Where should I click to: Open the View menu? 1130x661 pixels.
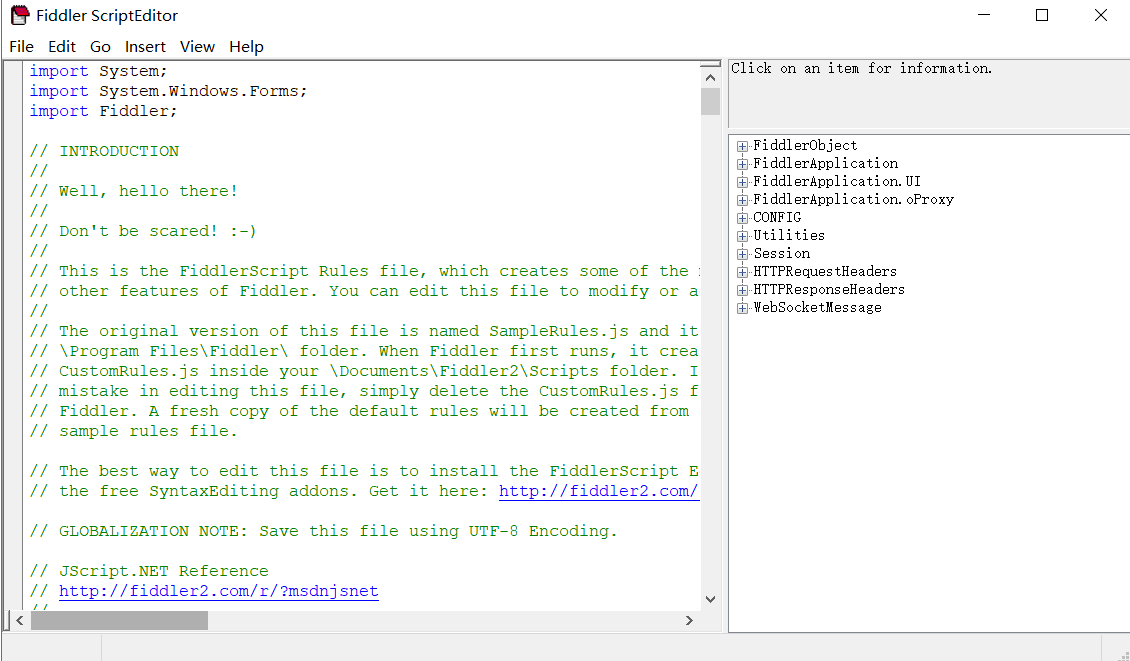(197, 46)
